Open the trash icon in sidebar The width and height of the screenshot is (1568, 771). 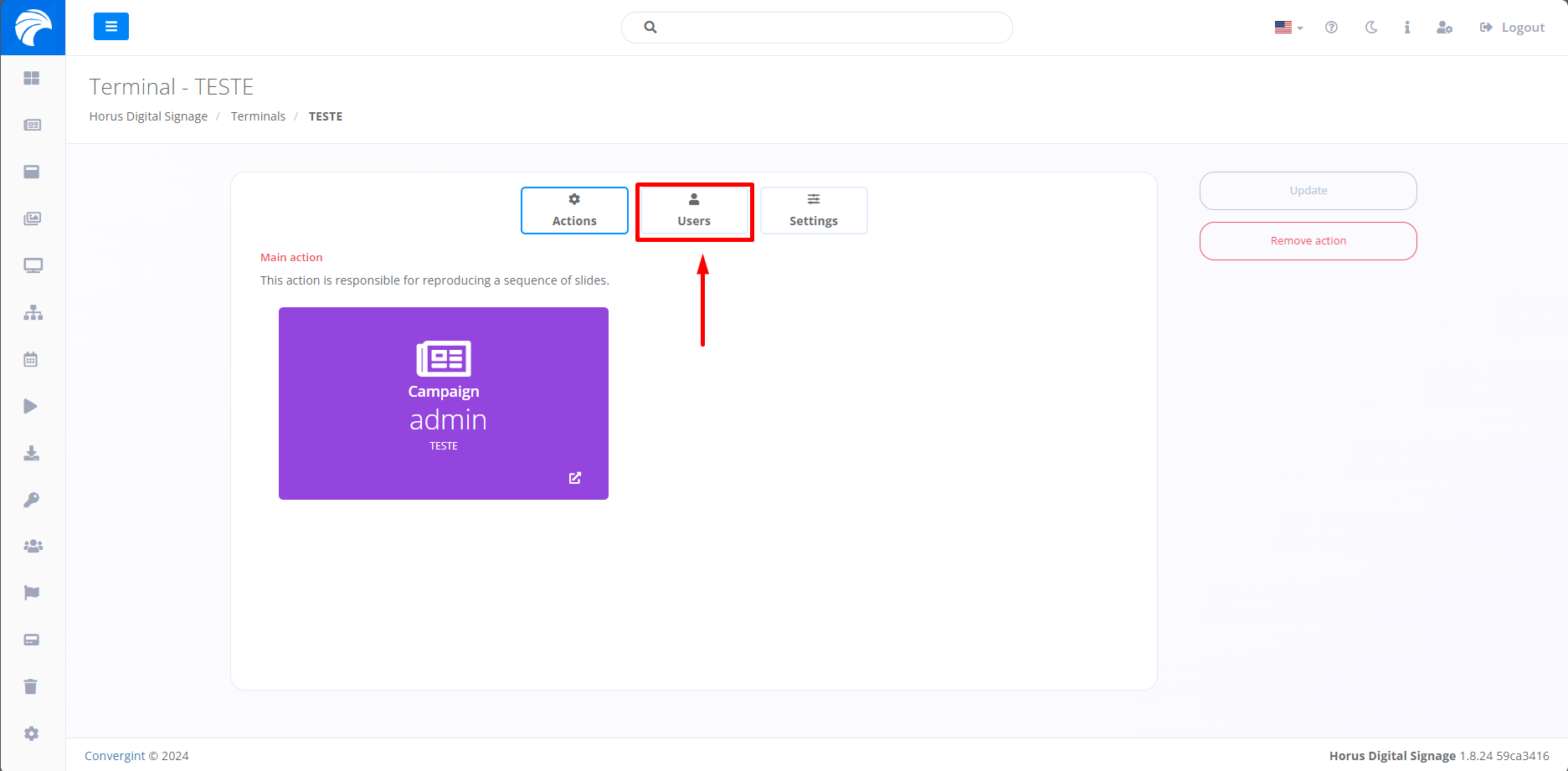click(x=31, y=686)
